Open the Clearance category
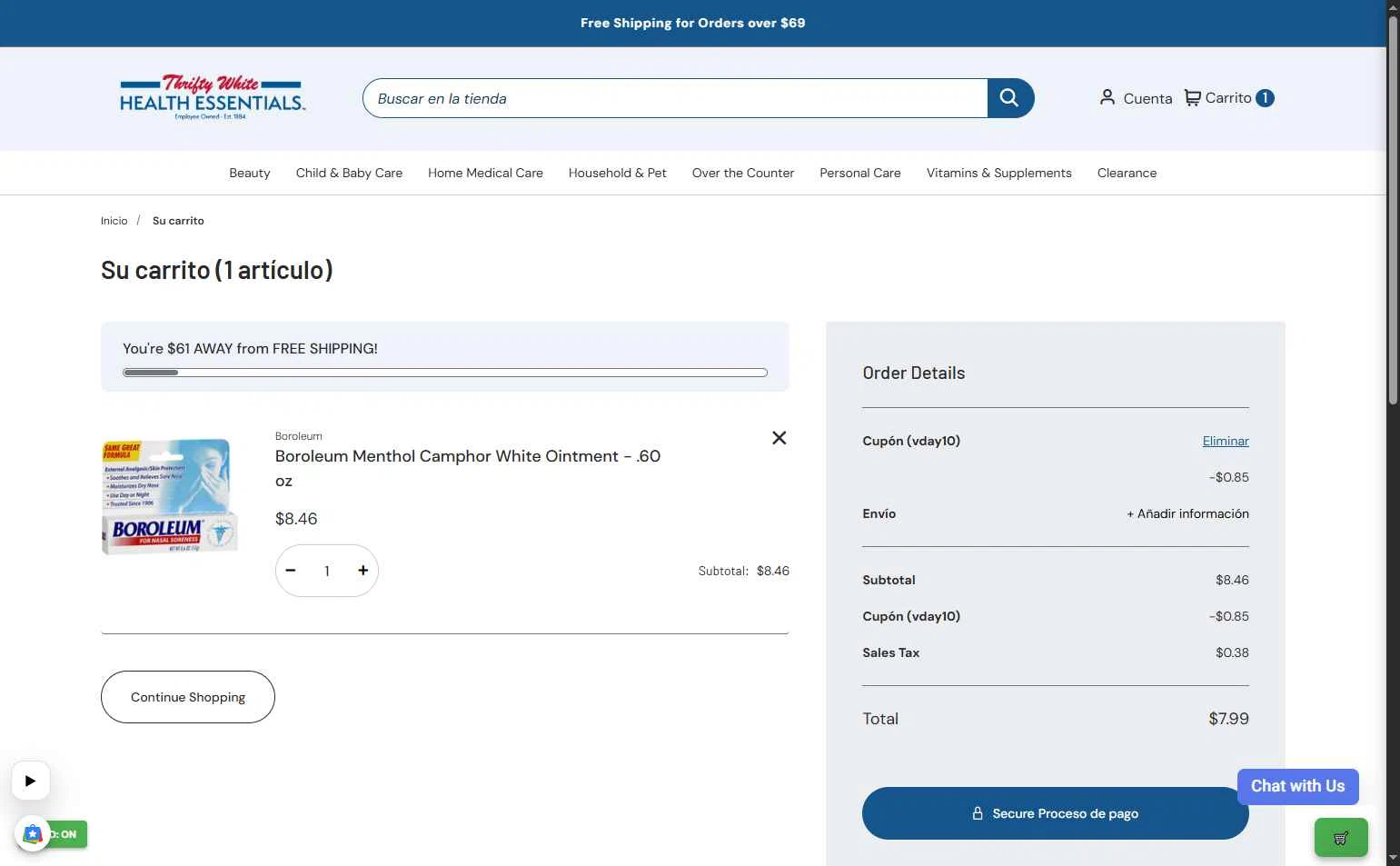The image size is (1400, 866). click(1127, 173)
